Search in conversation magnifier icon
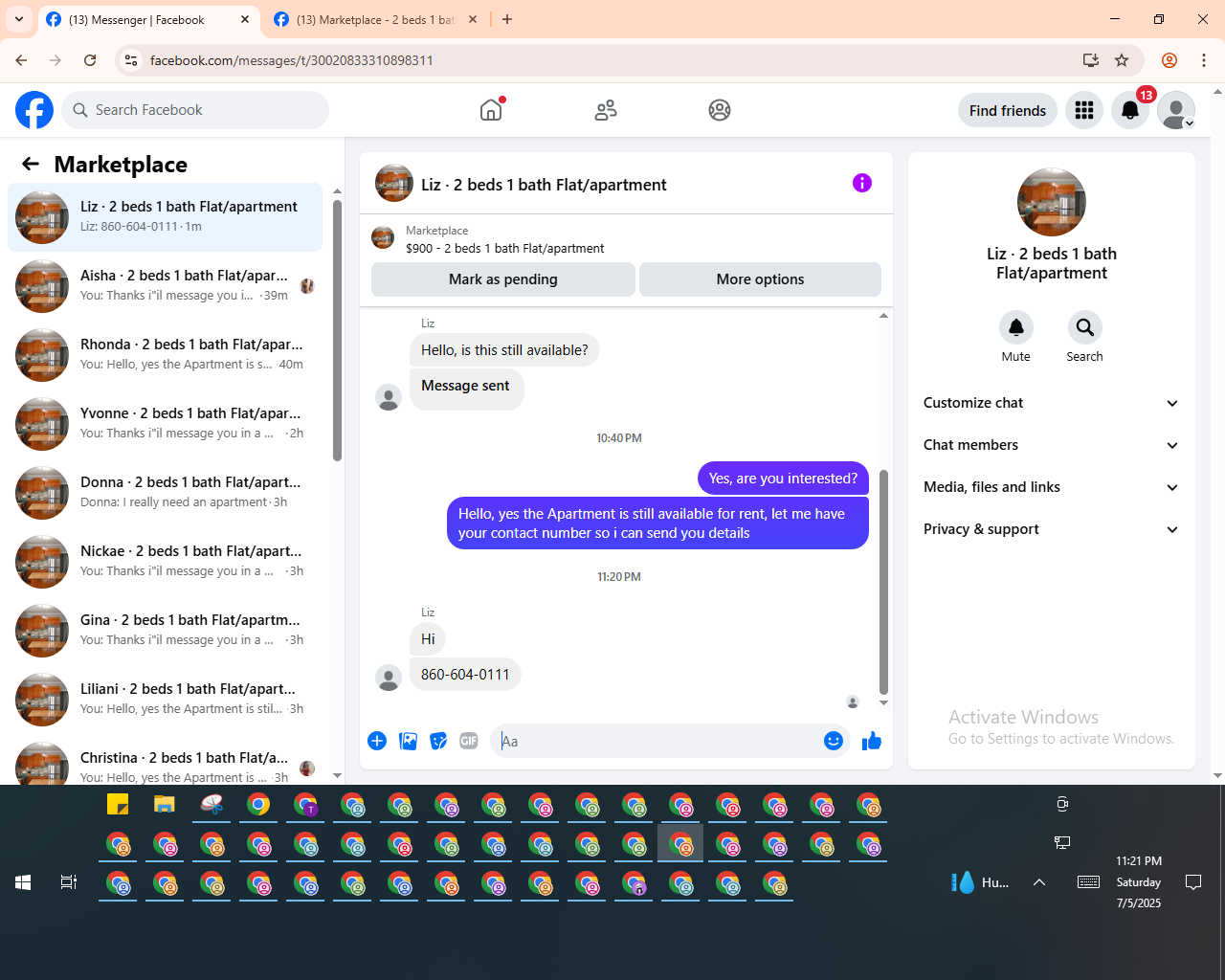 pos(1085,327)
